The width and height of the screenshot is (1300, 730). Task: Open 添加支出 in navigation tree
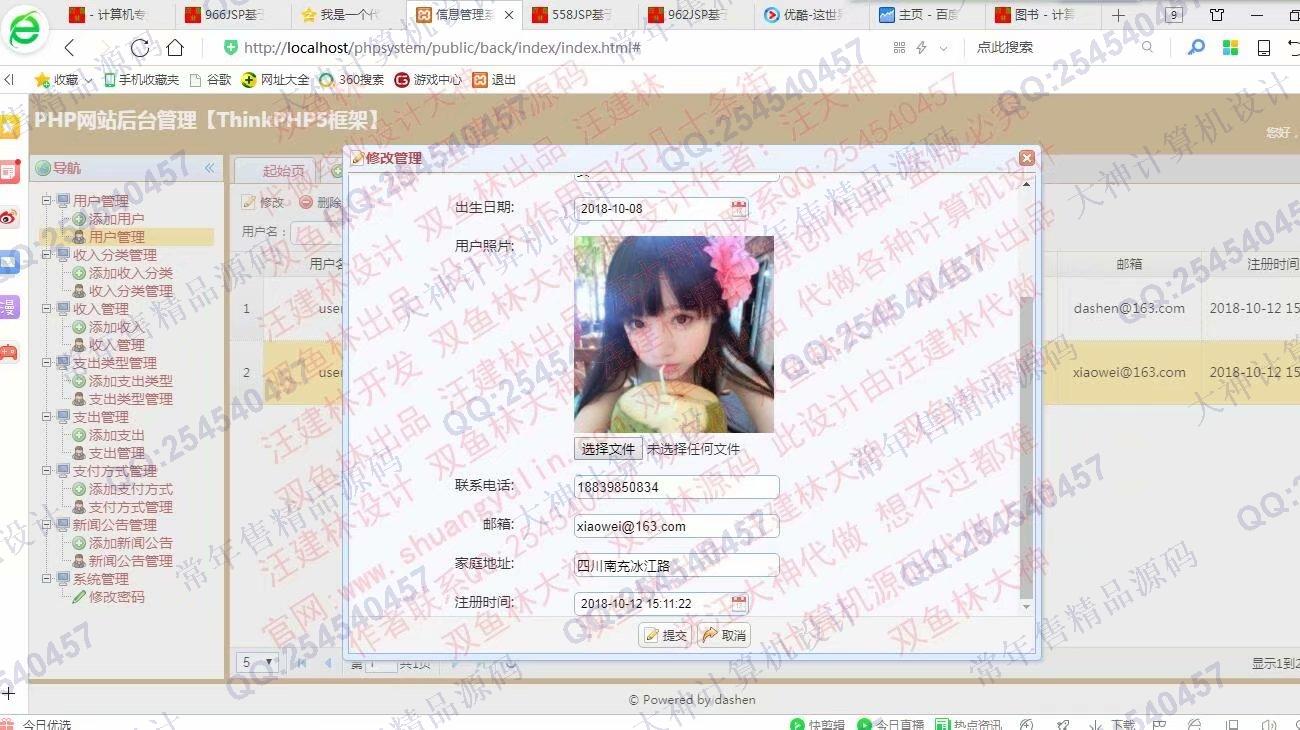(x=116, y=435)
